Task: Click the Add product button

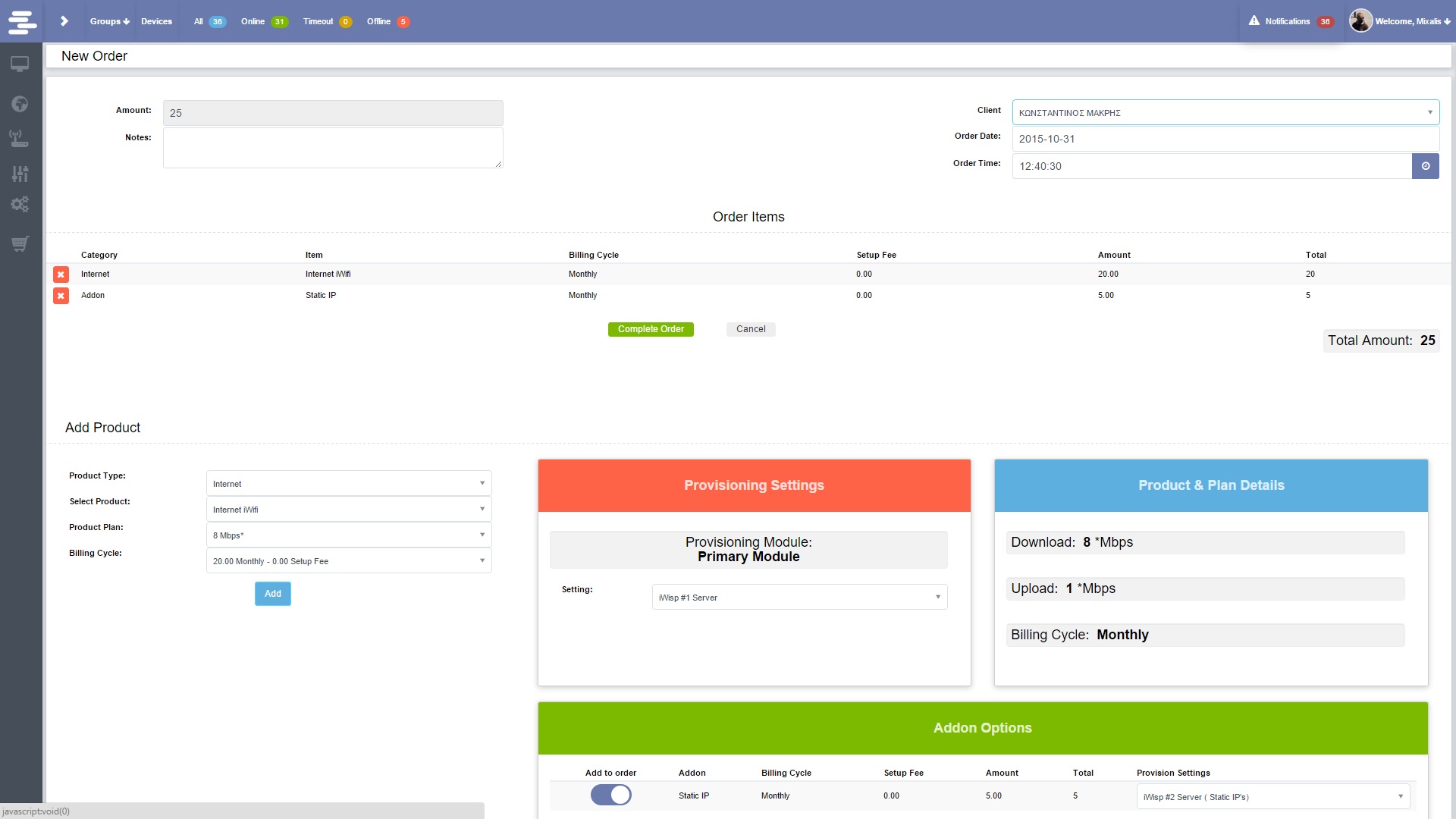Action: click(x=272, y=593)
